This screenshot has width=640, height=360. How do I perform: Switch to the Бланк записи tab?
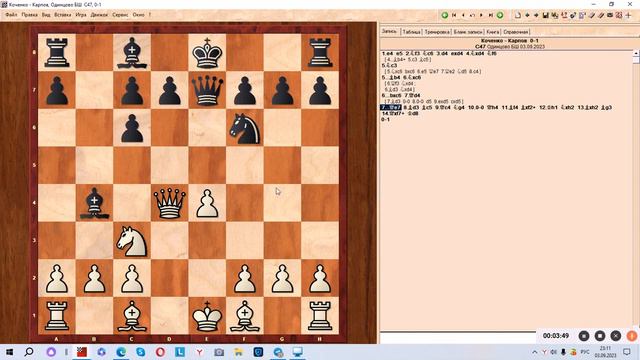pyautogui.click(x=468, y=32)
